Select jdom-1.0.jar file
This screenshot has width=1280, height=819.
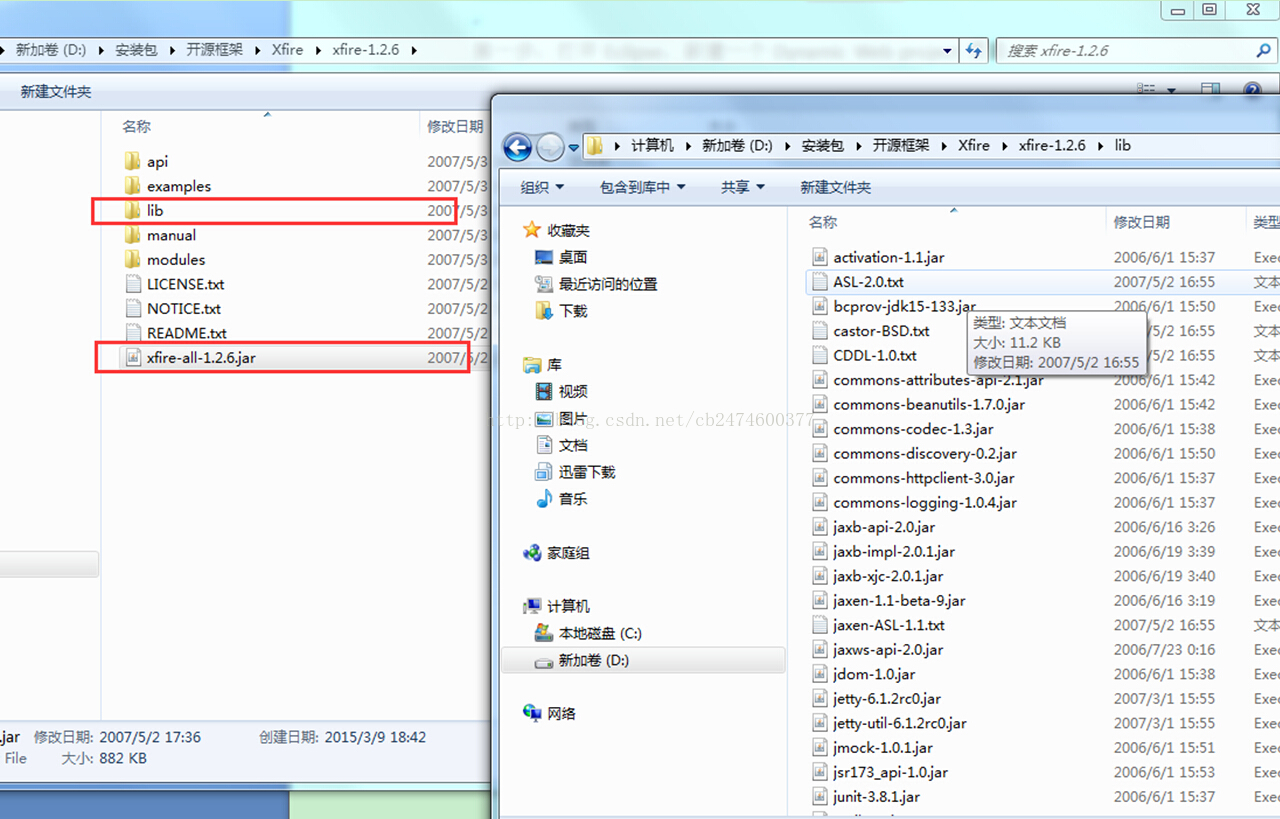point(874,674)
